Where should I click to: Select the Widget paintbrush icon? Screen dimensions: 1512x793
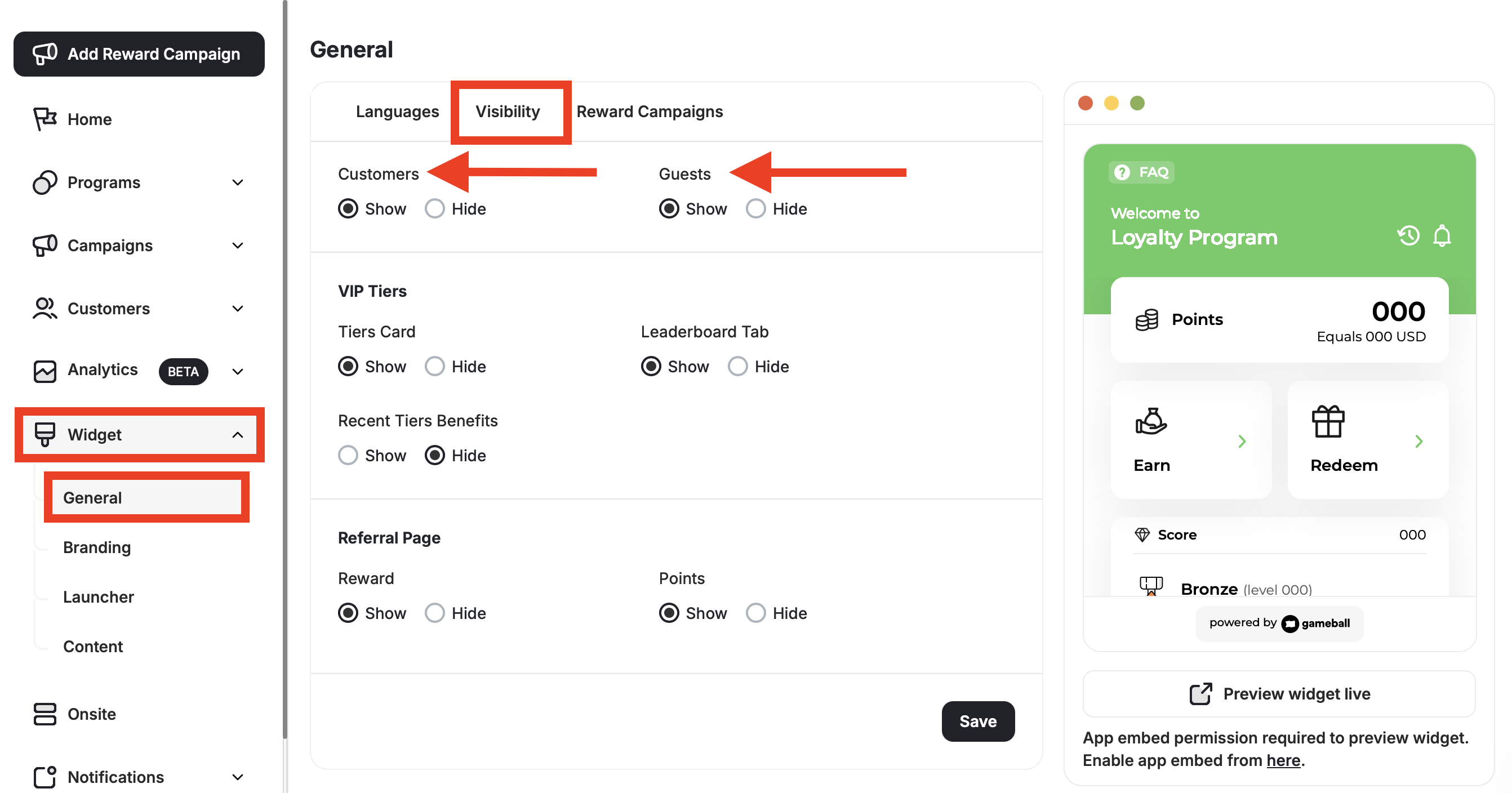pos(45,434)
